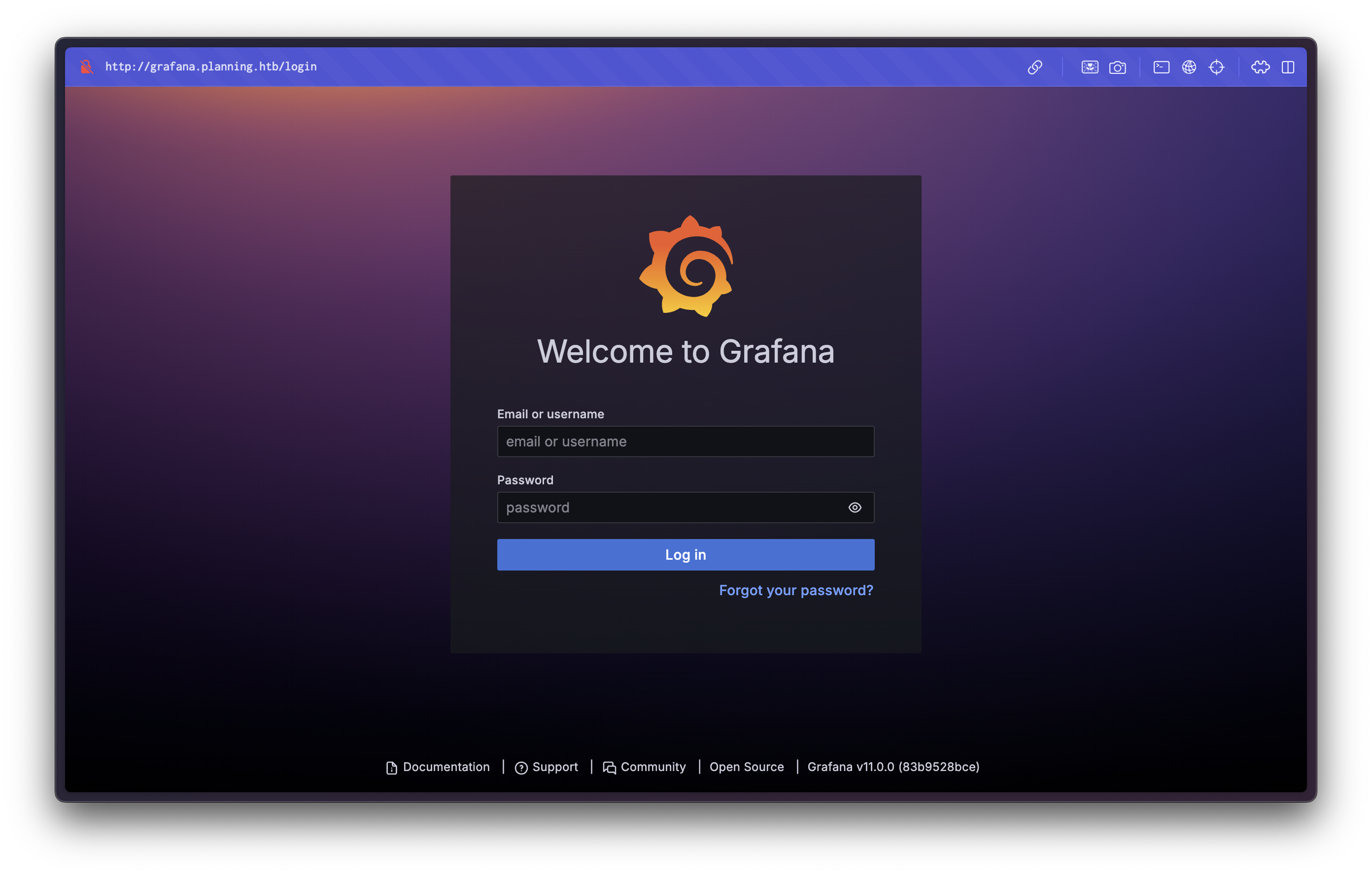The image size is (1372, 875).
Task: Open the Open Source footer link
Action: pyautogui.click(x=747, y=767)
